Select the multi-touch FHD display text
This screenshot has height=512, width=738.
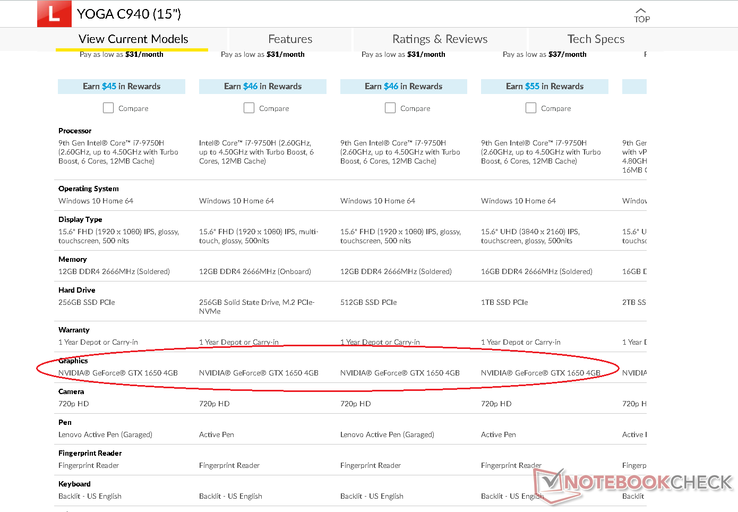[x=258, y=236]
